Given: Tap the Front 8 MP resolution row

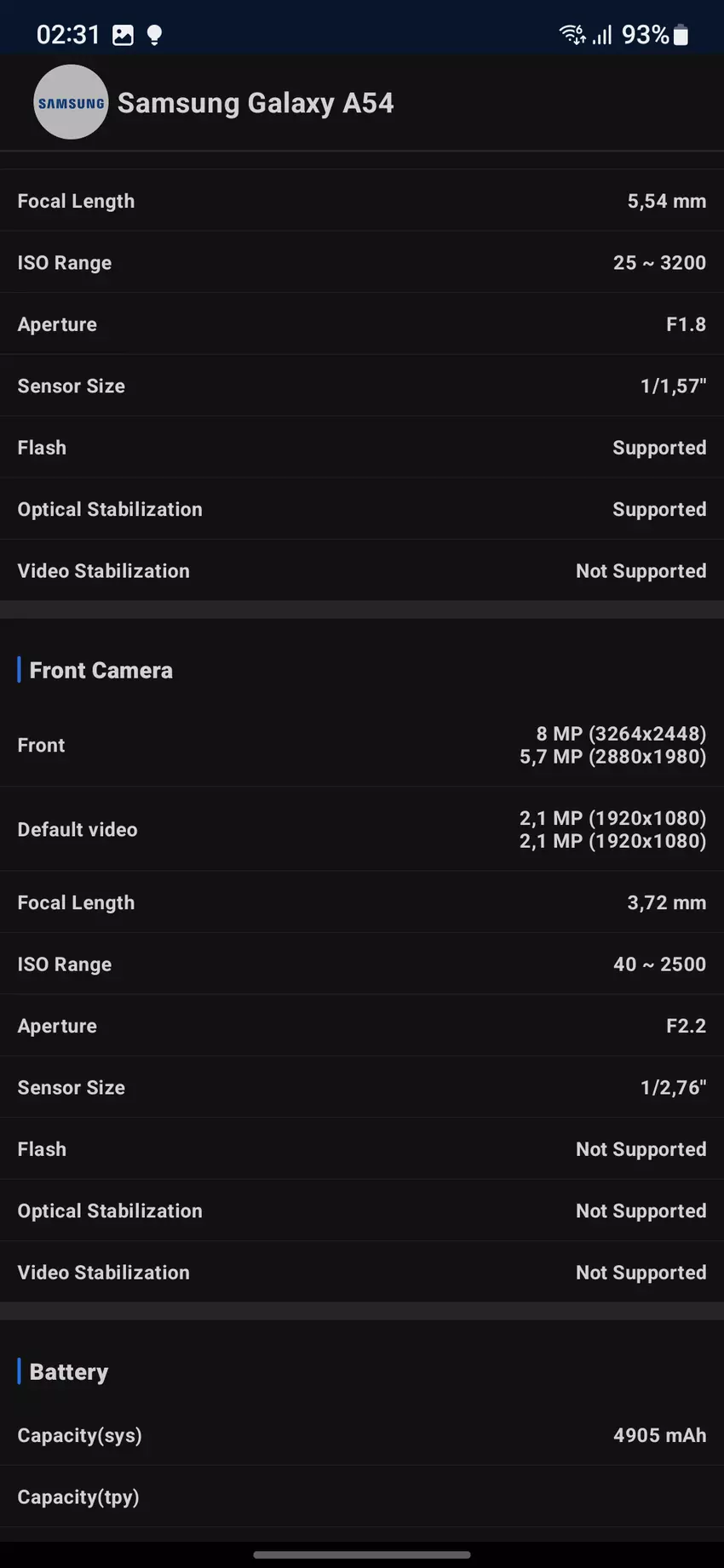Looking at the screenshot, I should click(x=362, y=745).
